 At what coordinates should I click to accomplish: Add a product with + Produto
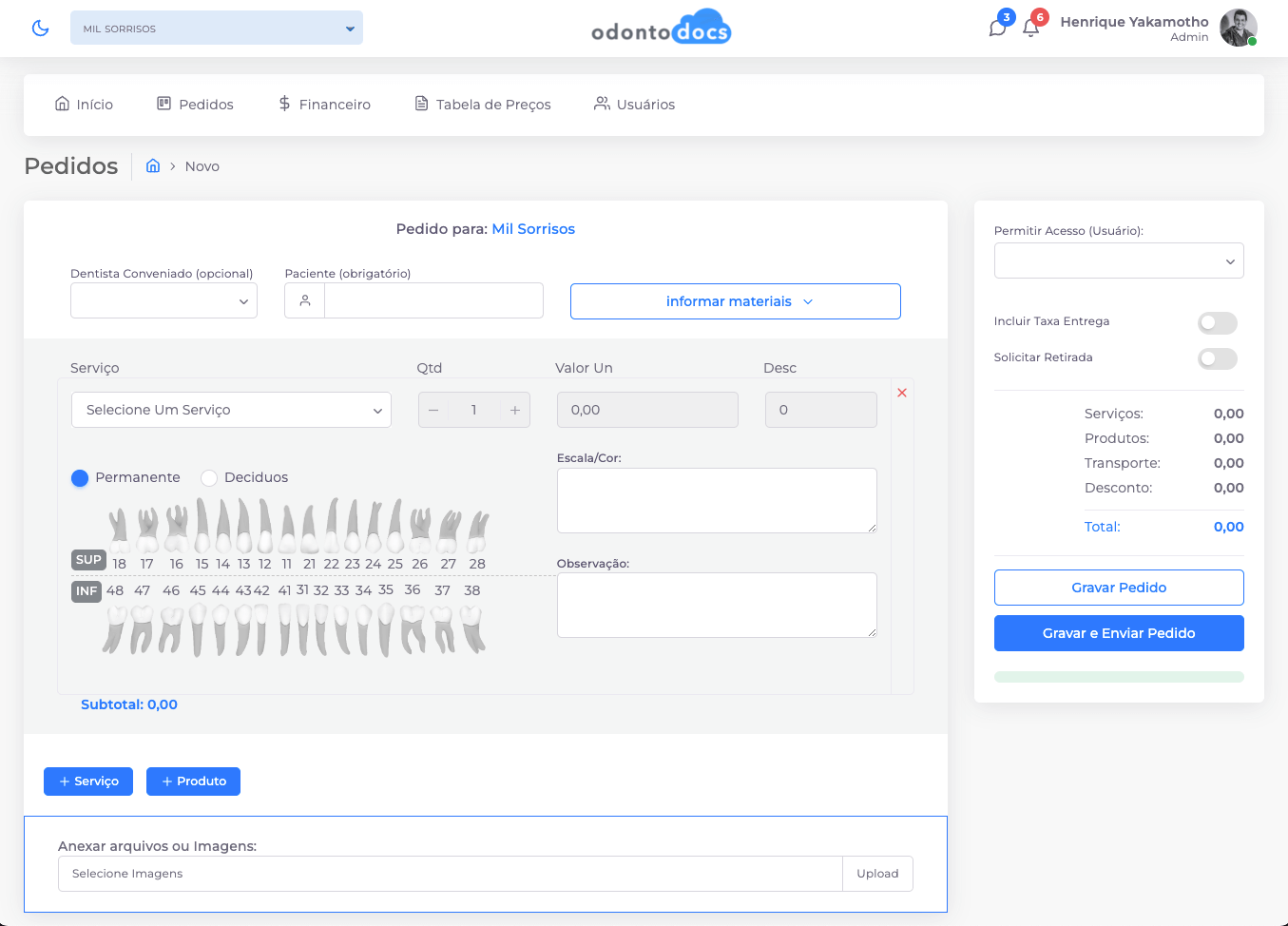pyautogui.click(x=193, y=781)
